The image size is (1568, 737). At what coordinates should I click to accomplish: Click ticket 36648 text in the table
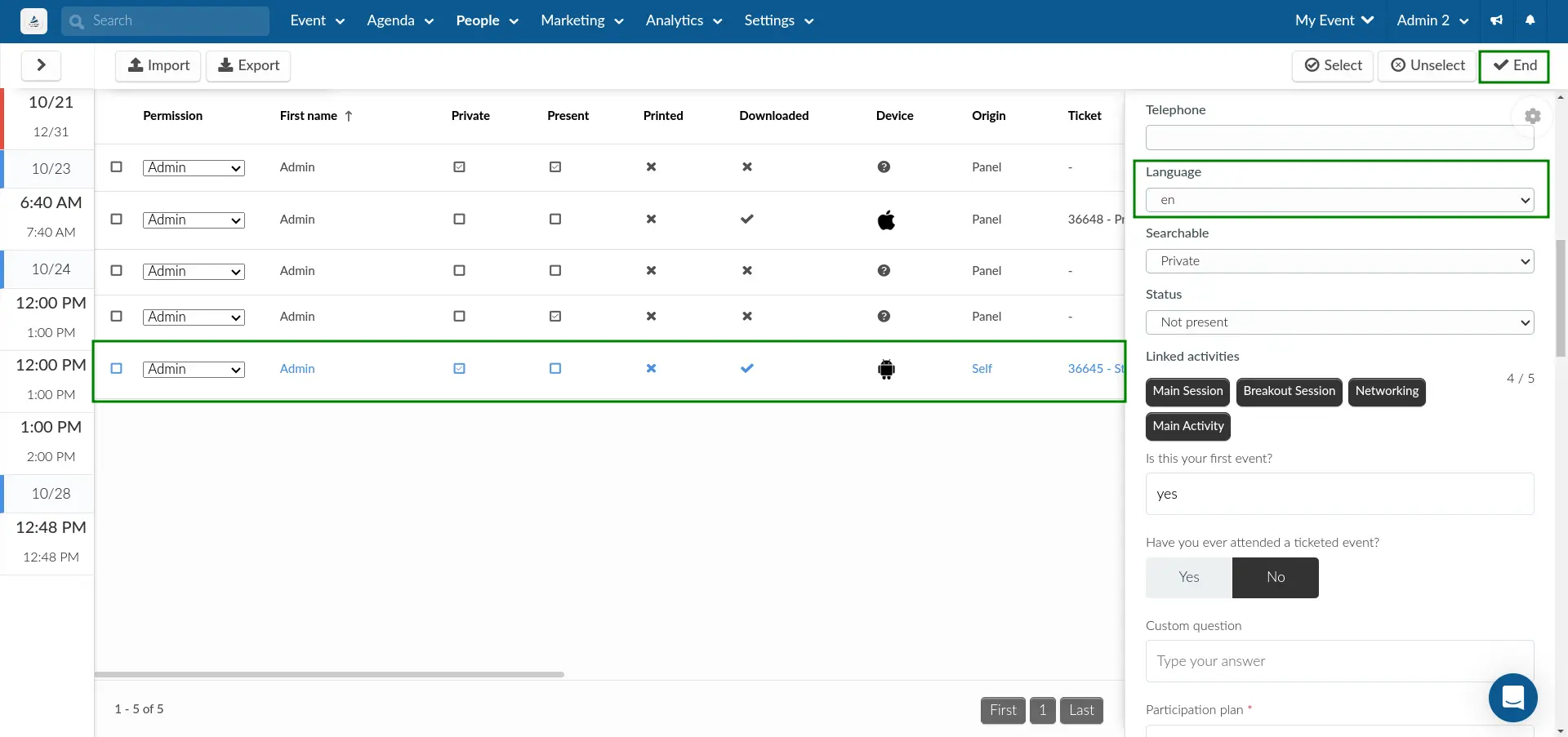pyautogui.click(x=1096, y=219)
